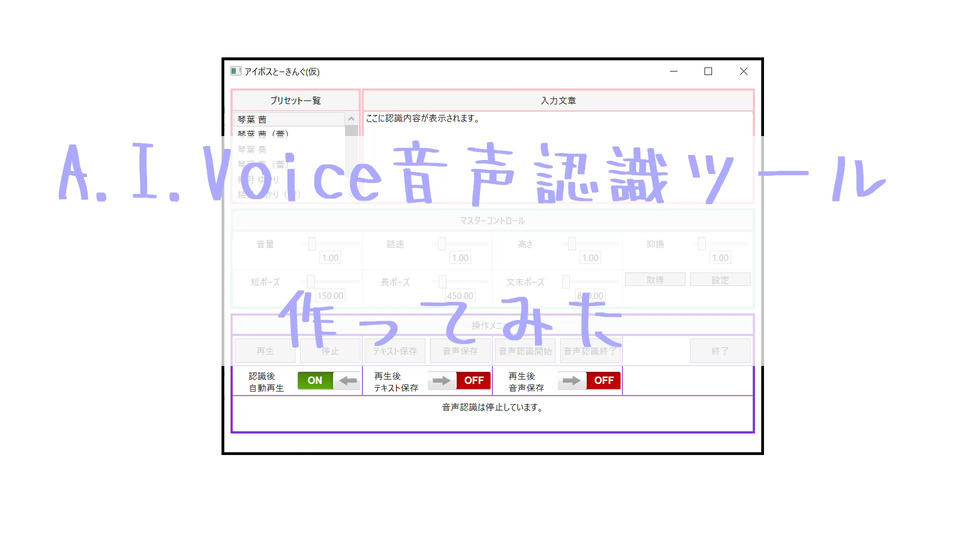Click the 音量 slider handle

coord(312,244)
